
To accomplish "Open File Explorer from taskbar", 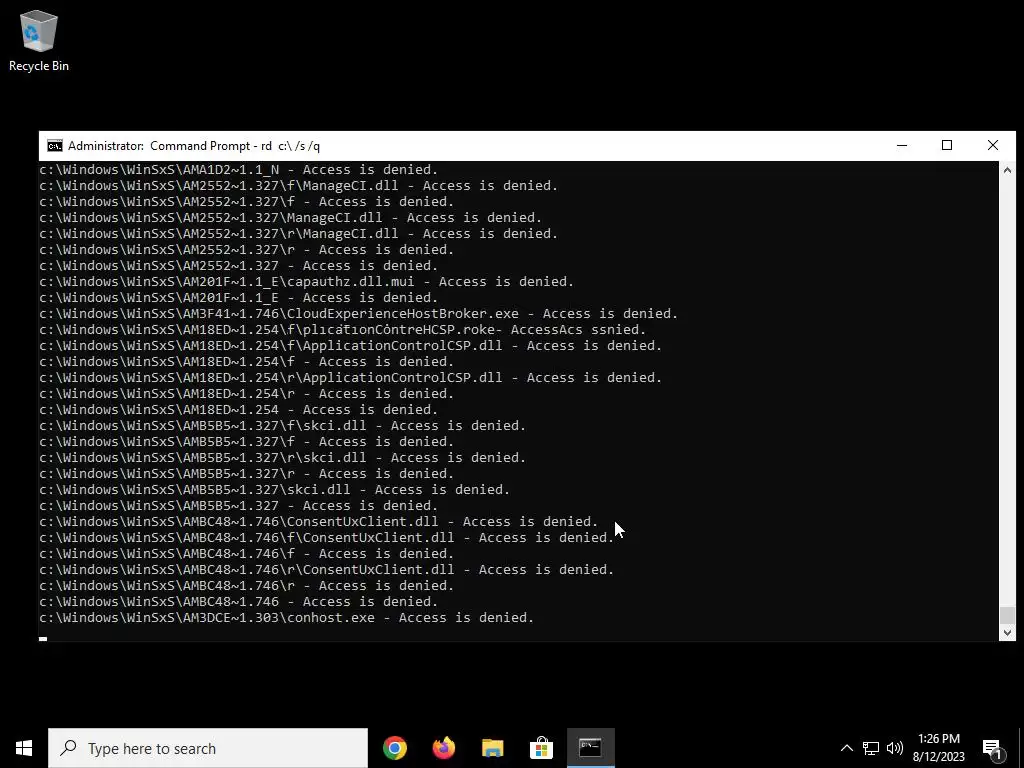I will pyautogui.click(x=492, y=748).
